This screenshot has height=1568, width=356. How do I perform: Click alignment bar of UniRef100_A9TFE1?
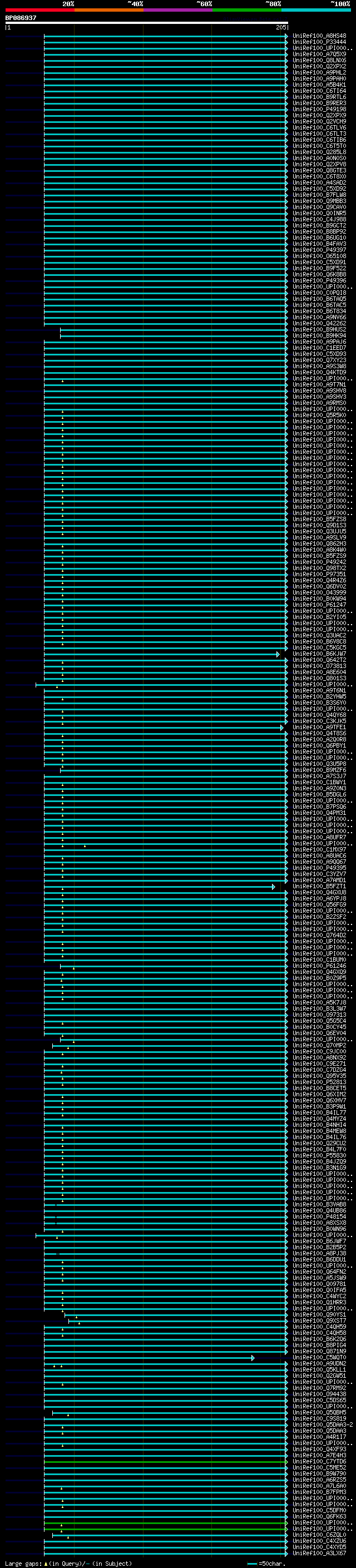coord(163,728)
